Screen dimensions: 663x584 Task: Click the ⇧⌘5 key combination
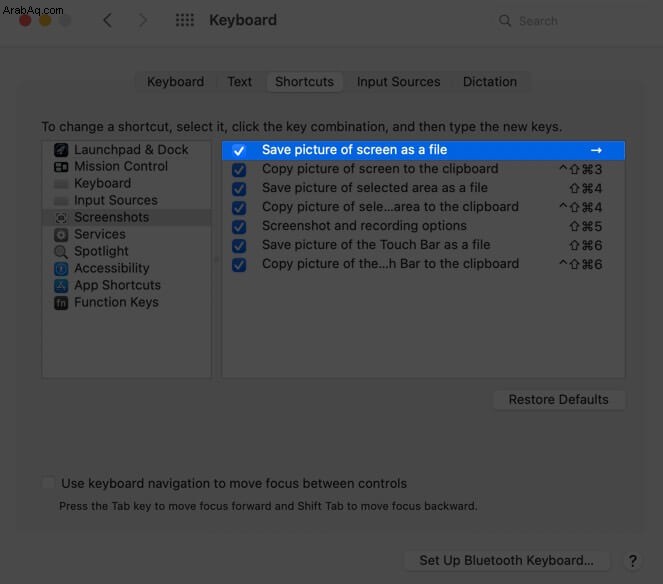[x=586, y=227]
